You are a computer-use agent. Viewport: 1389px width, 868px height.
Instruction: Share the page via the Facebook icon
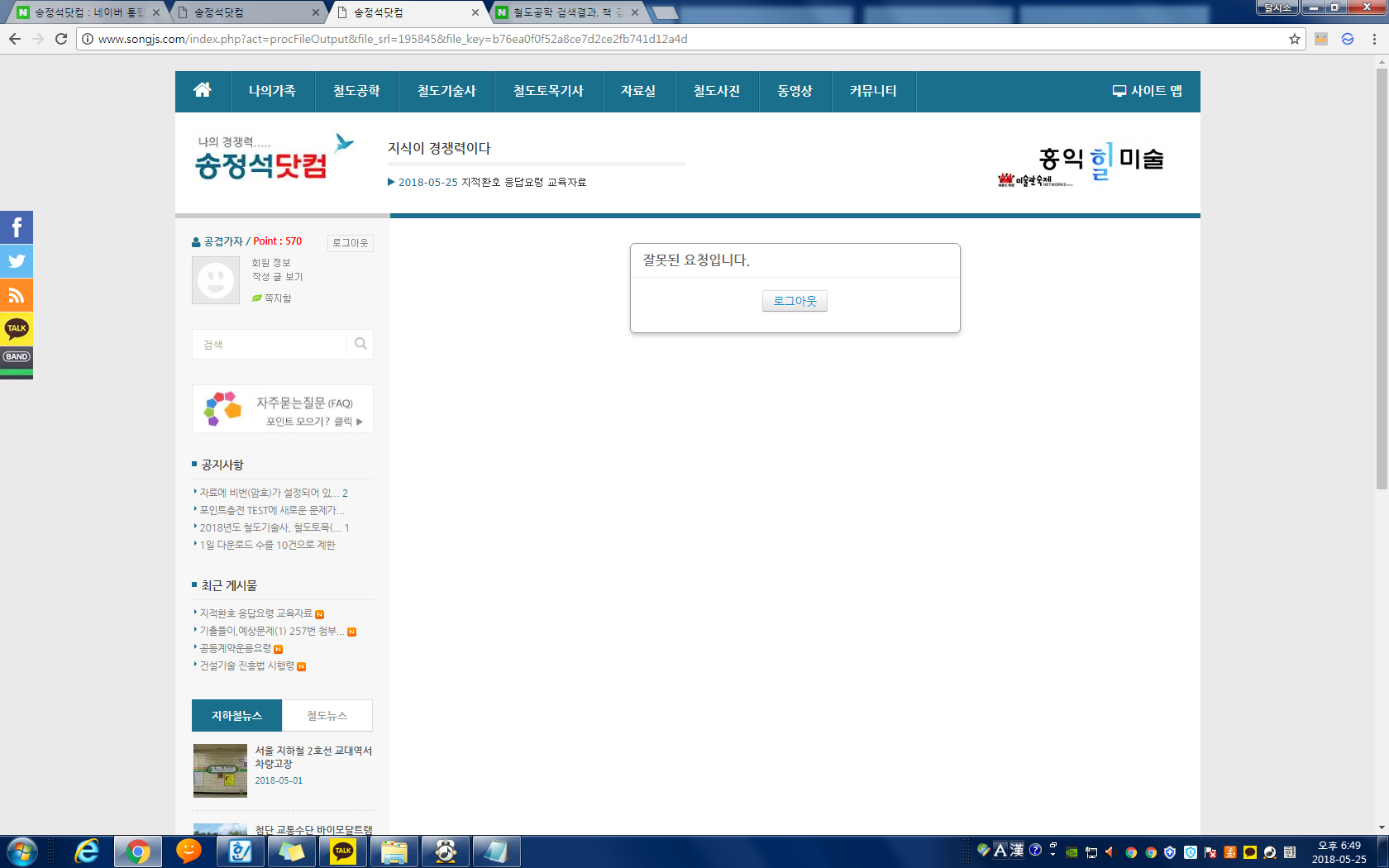tap(17, 227)
